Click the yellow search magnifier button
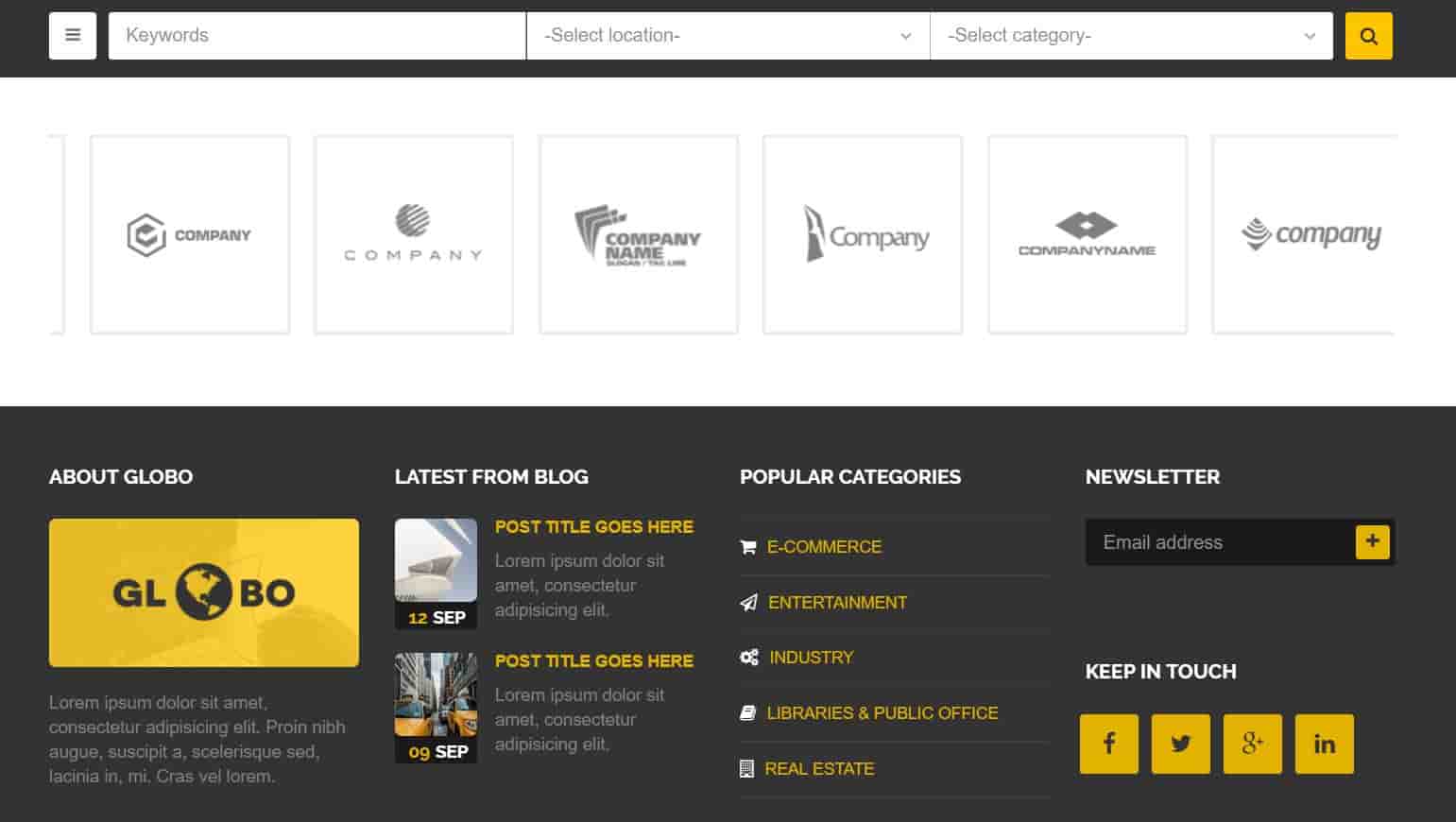 [1368, 36]
